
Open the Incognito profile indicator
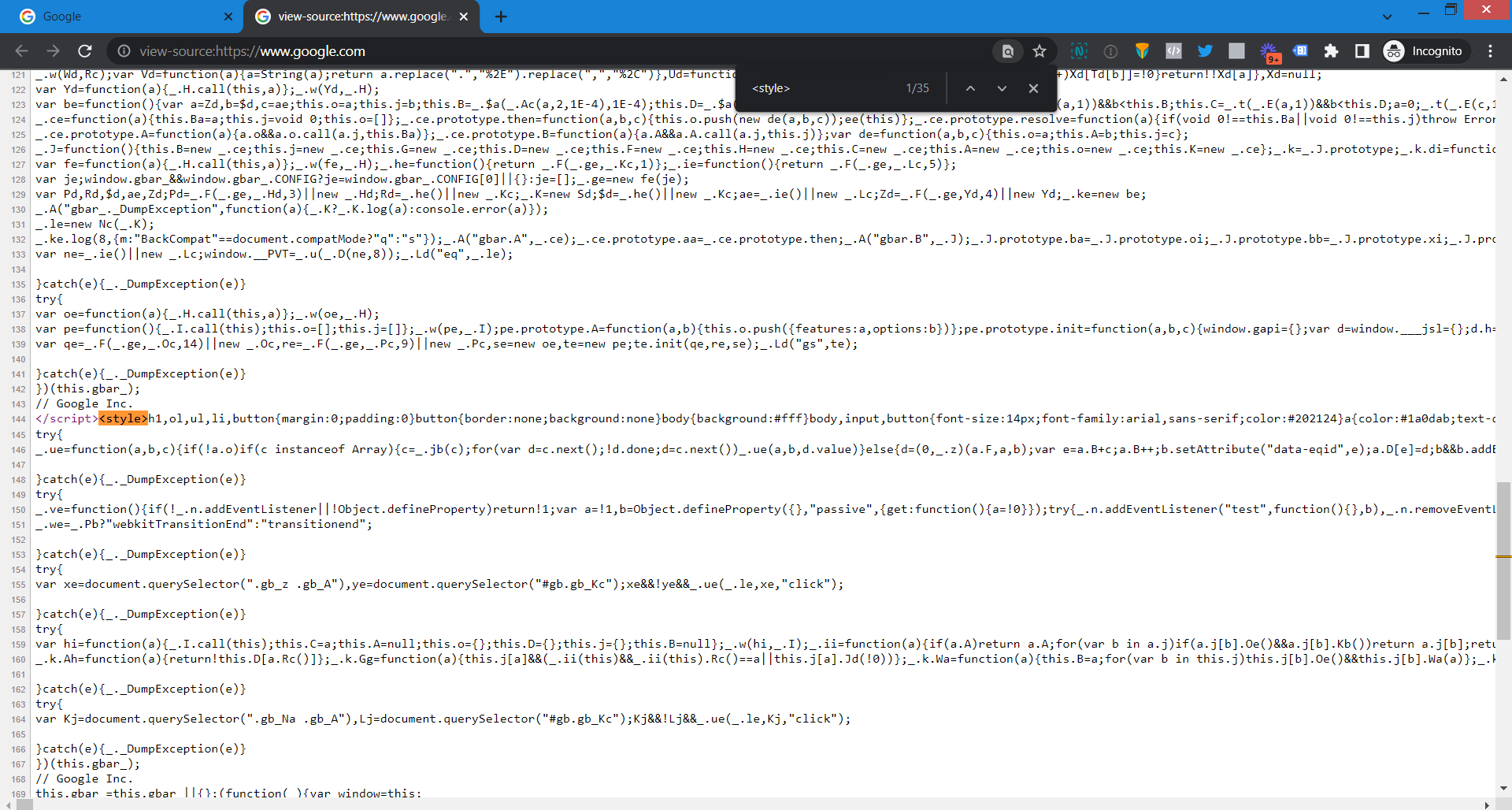[x=1426, y=51]
